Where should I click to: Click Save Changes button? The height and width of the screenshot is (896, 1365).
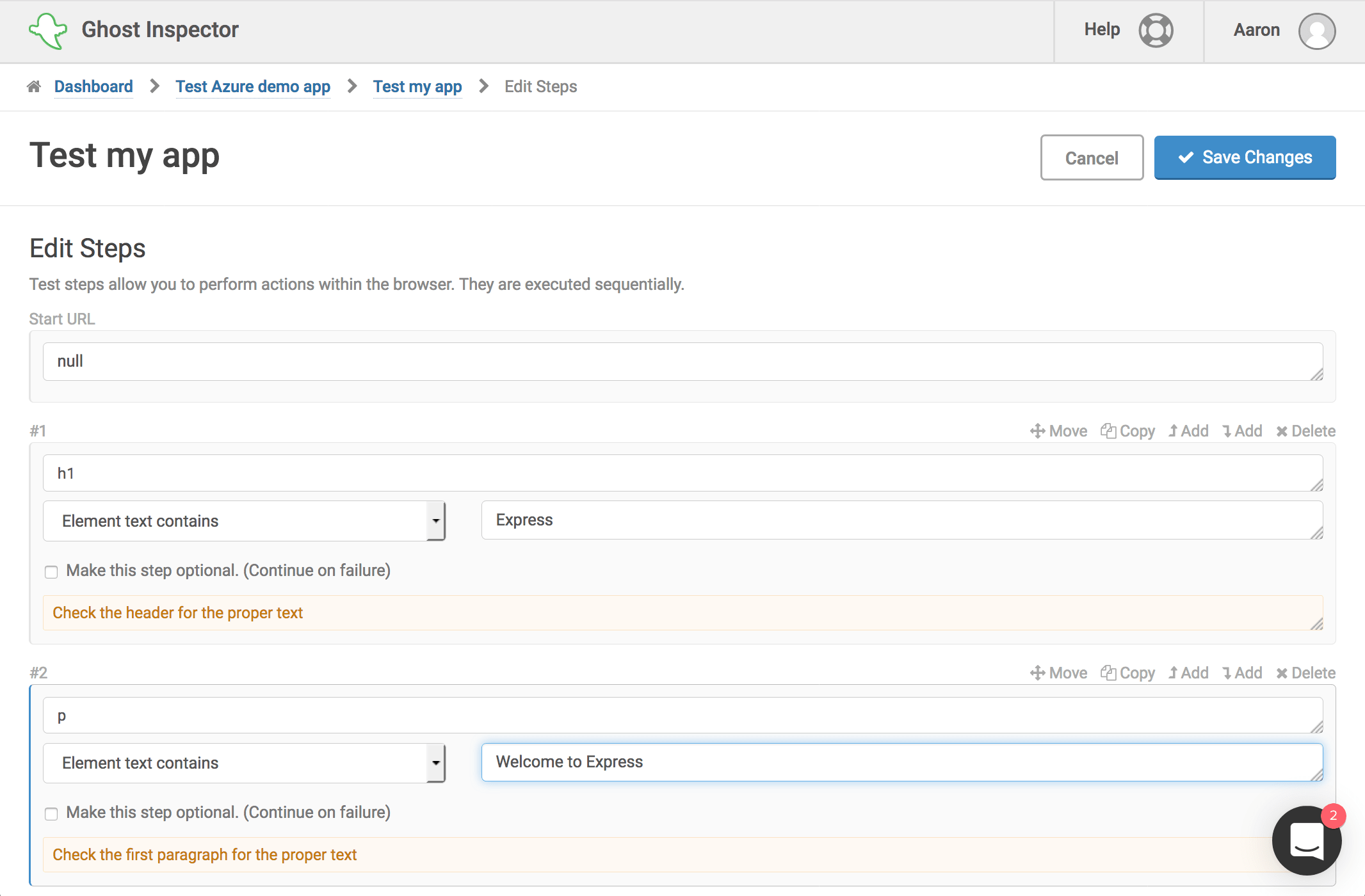(1245, 157)
